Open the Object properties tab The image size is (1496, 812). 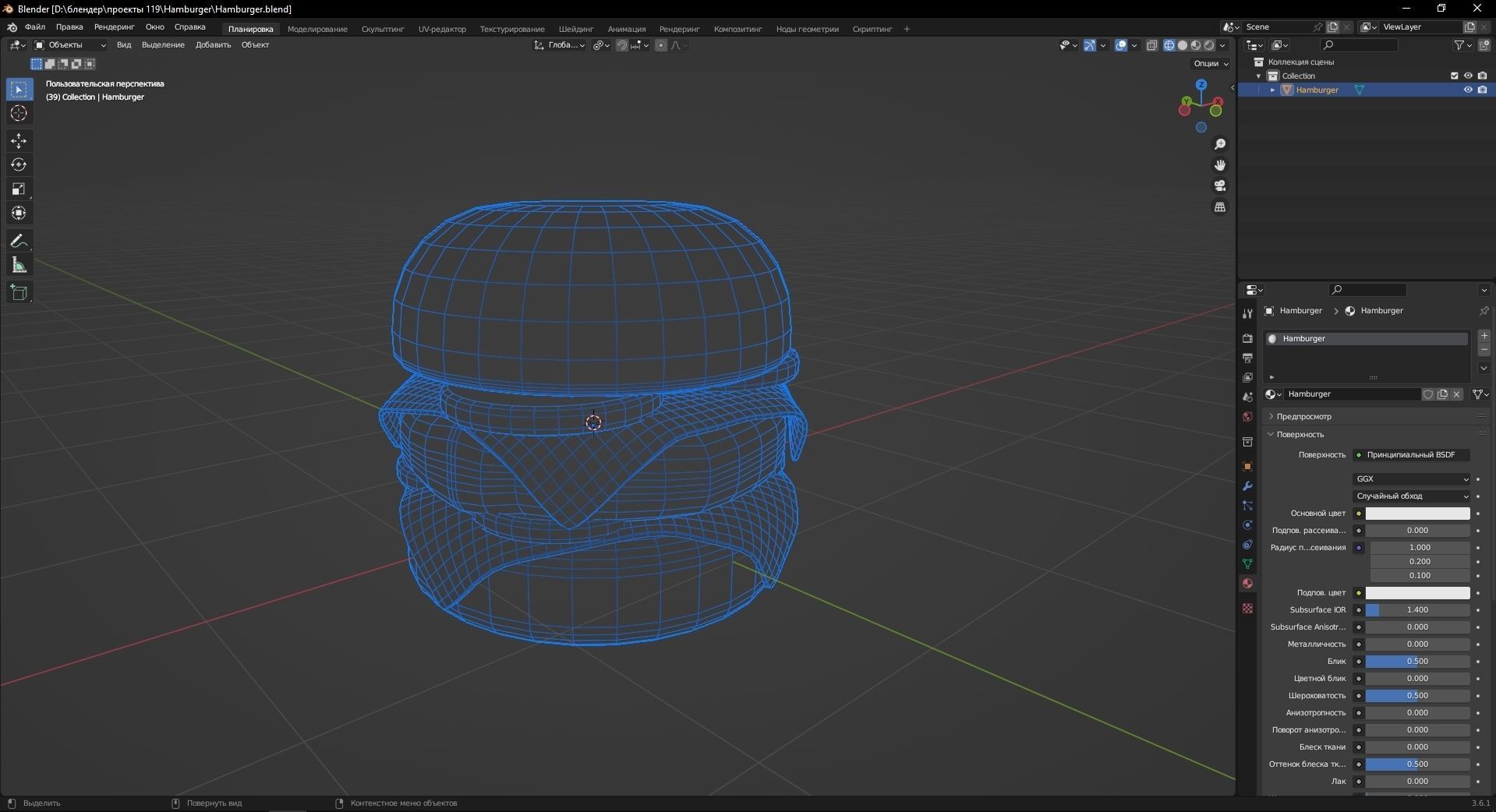[1247, 467]
